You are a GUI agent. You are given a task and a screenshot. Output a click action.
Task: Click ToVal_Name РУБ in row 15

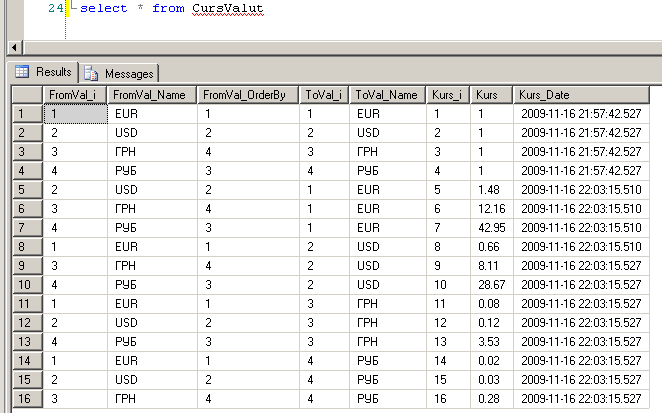368,380
